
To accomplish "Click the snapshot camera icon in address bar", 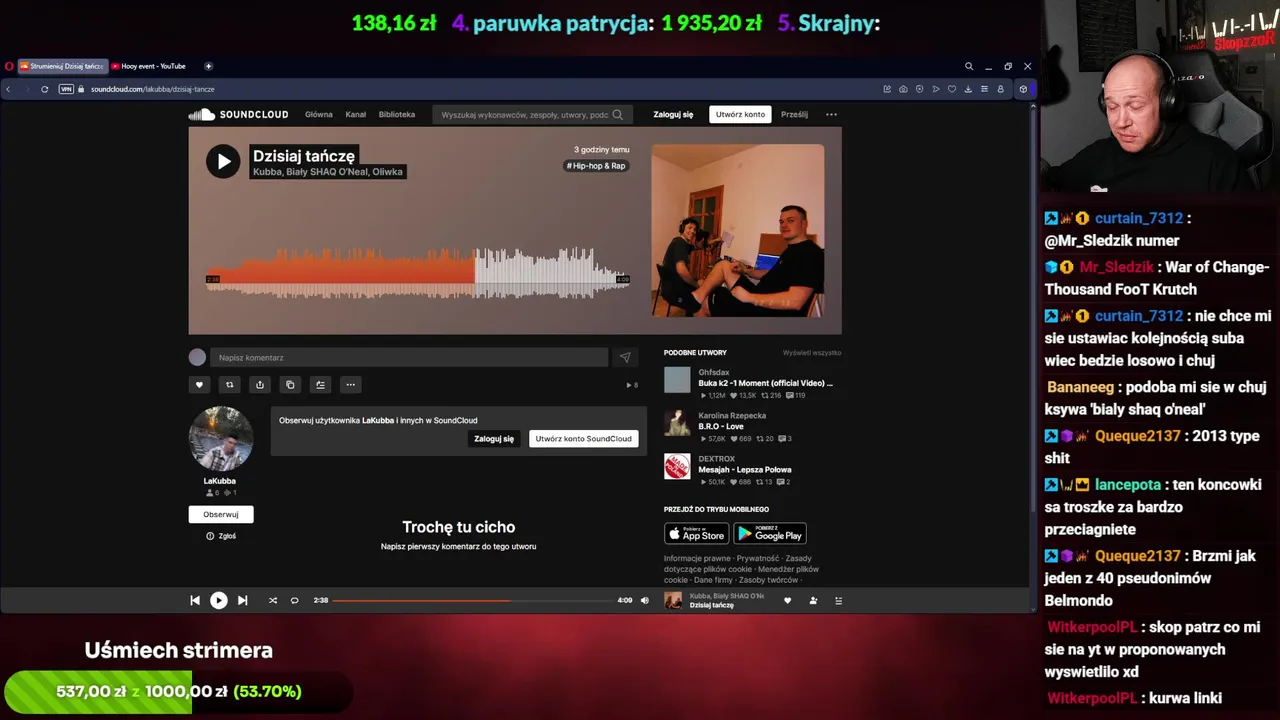I will [x=903, y=89].
